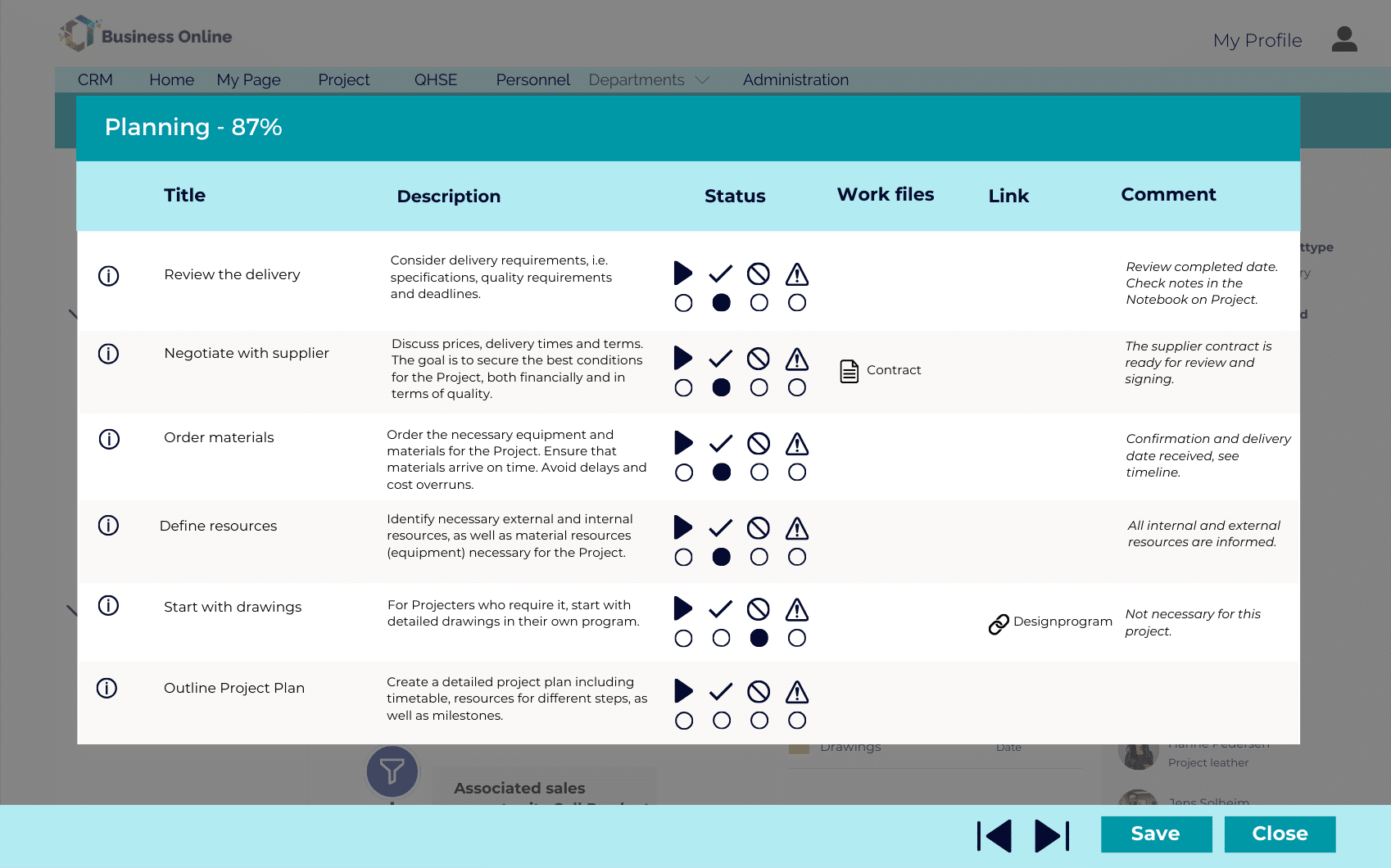Click blocked icon in Negotiate with supplier row

click(759, 359)
